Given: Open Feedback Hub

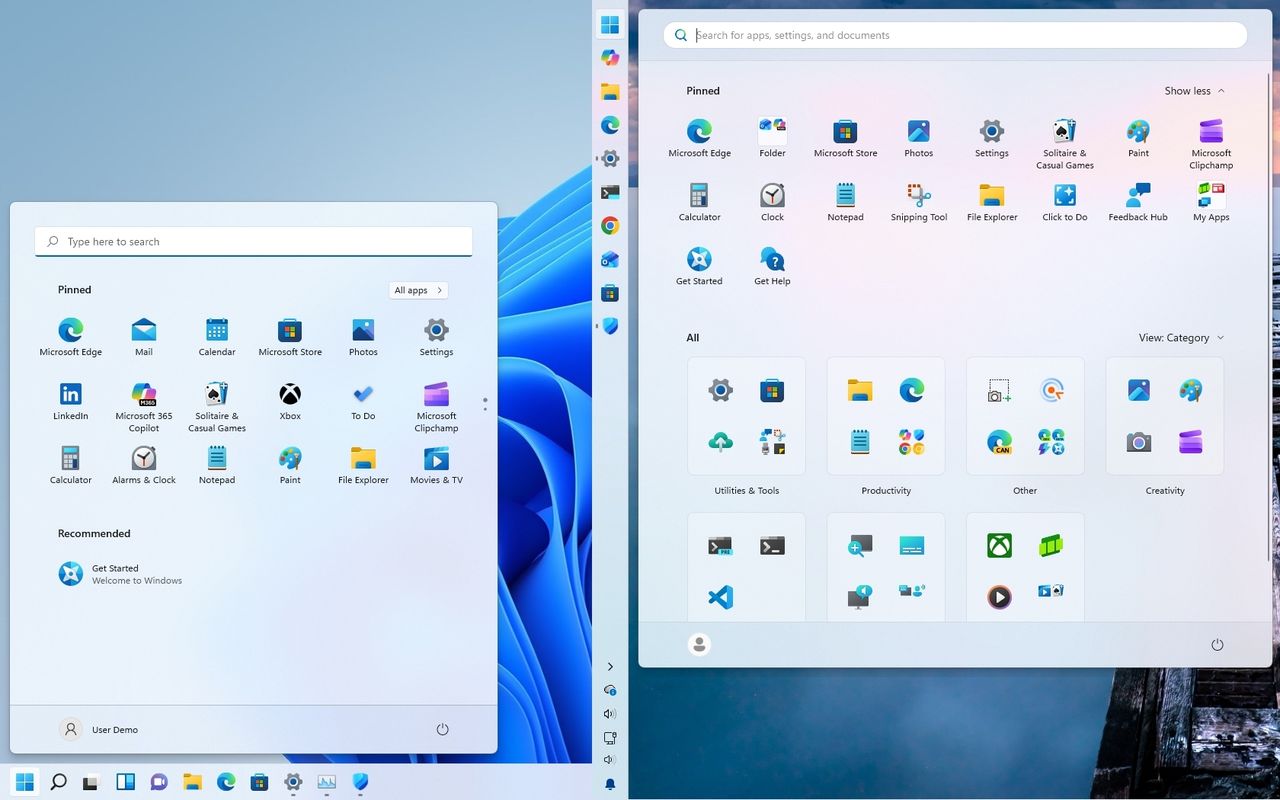Looking at the screenshot, I should click(x=1138, y=202).
